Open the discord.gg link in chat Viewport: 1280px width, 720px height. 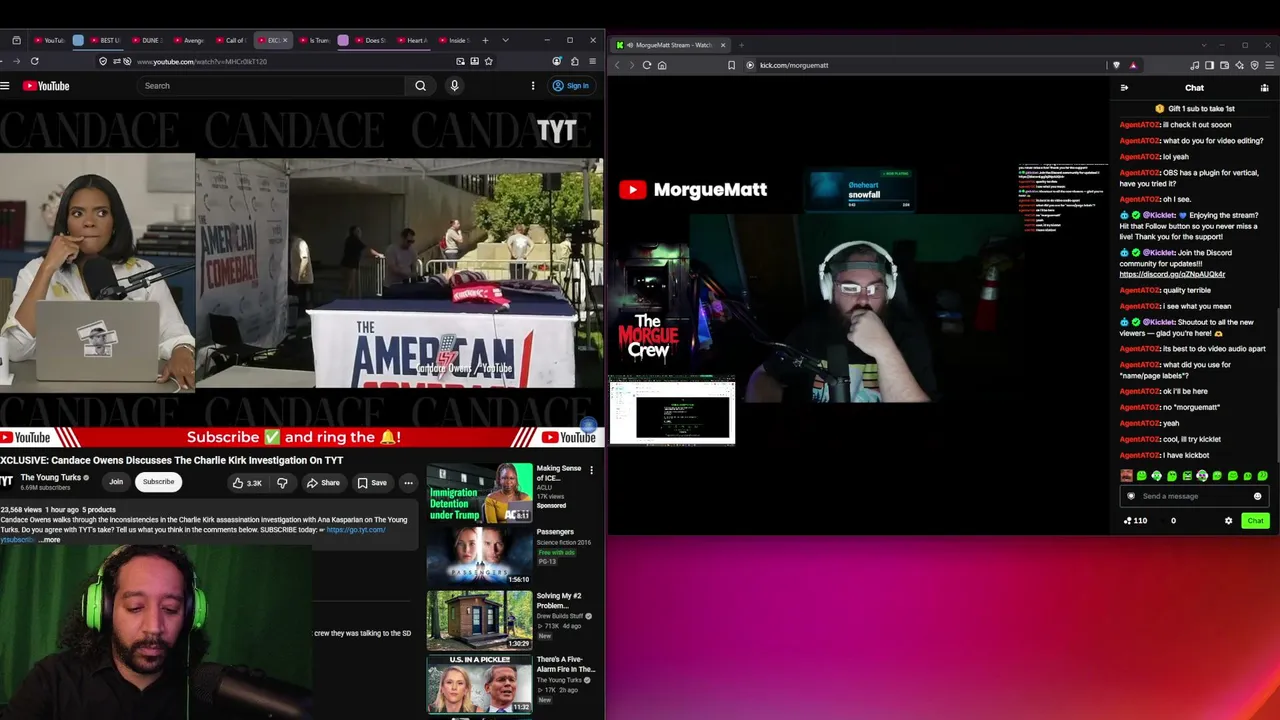(1172, 274)
